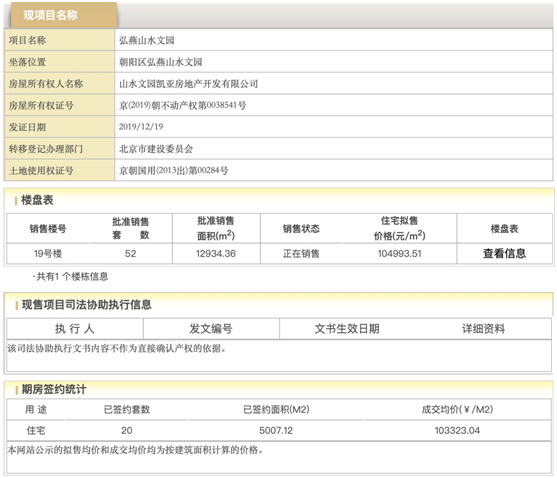
Task: Click the average deal price 103323.04
Action: tap(457, 430)
